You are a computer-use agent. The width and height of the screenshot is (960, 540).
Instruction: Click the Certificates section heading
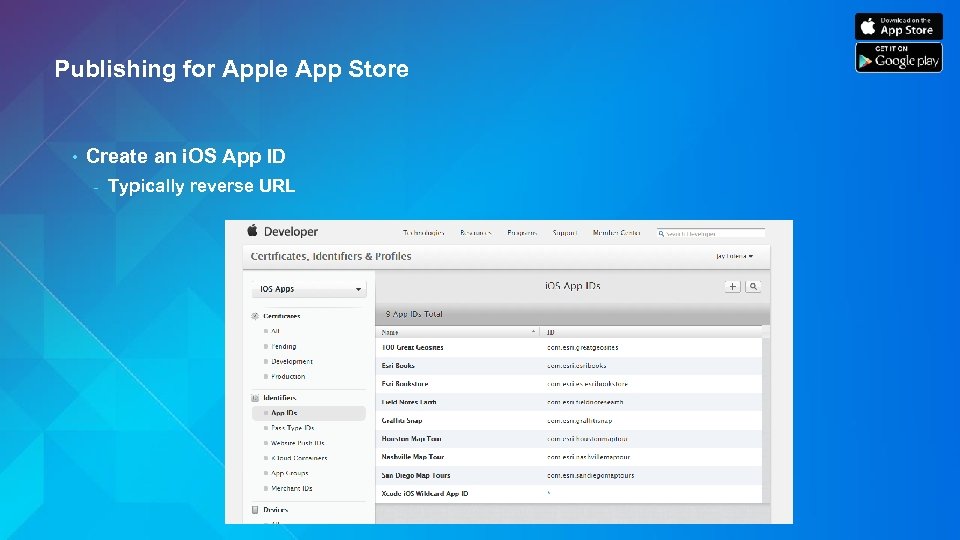pos(282,316)
